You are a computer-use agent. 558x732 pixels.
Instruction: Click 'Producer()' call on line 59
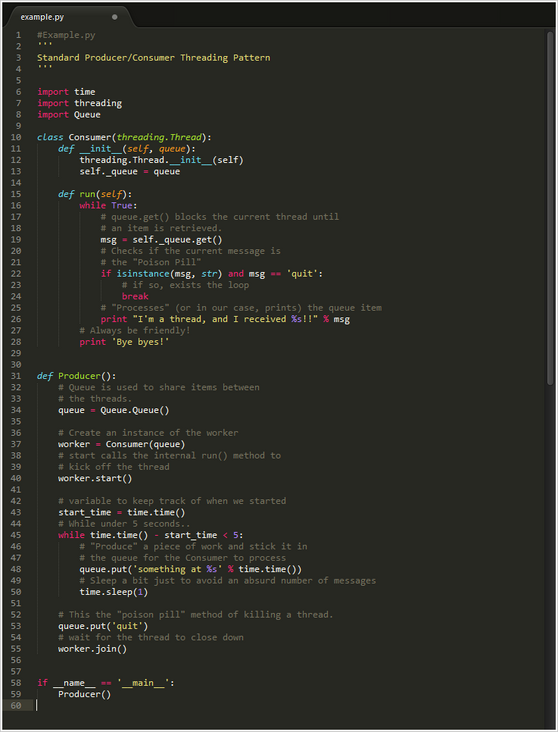click(85, 695)
